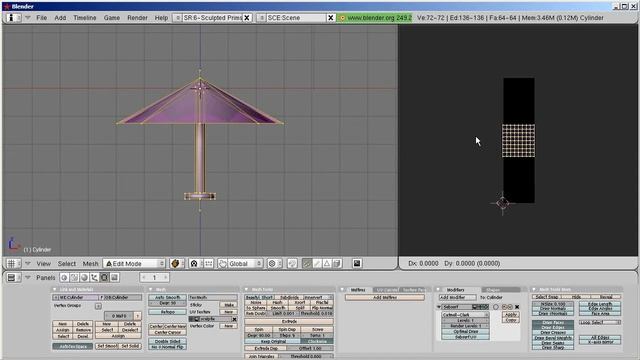This screenshot has height=360, width=640.
Task: Click the Extrude button
Action: tap(289, 322)
